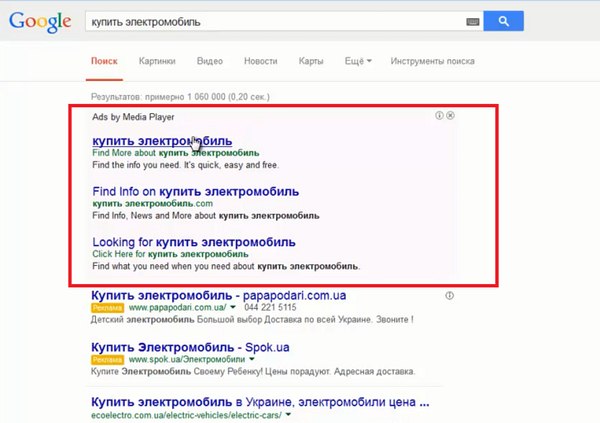600x423 pixels.
Task: Expand the Ещё menu
Action: click(358, 61)
